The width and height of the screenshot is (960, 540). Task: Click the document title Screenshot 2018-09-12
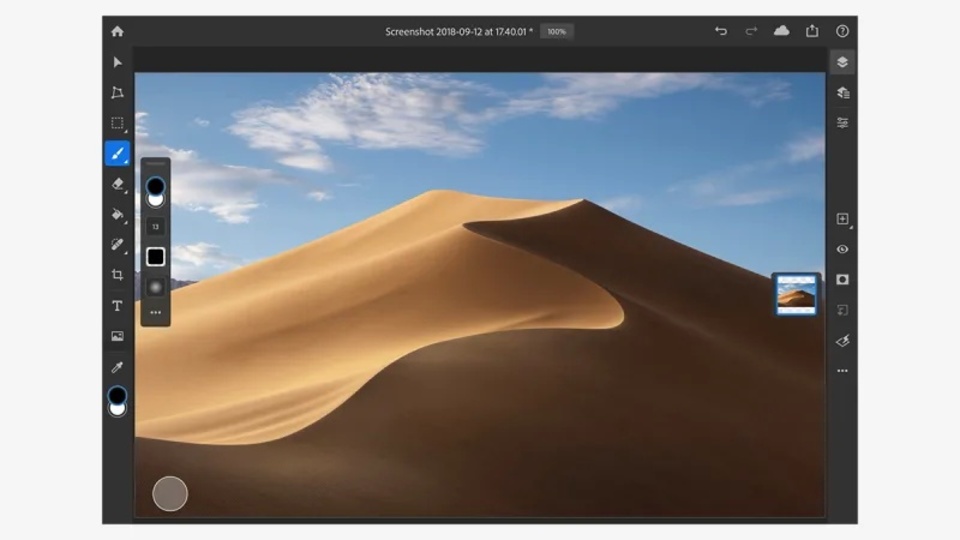tap(459, 31)
